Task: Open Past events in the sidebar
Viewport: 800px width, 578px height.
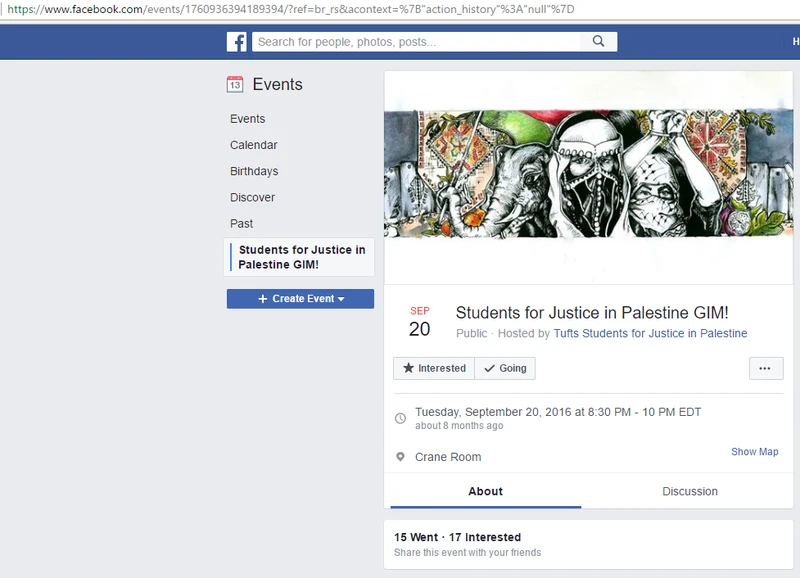Action: point(241,223)
